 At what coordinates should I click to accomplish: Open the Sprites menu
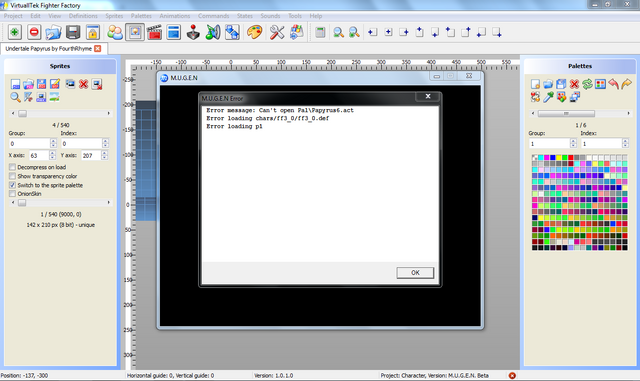coord(114,16)
